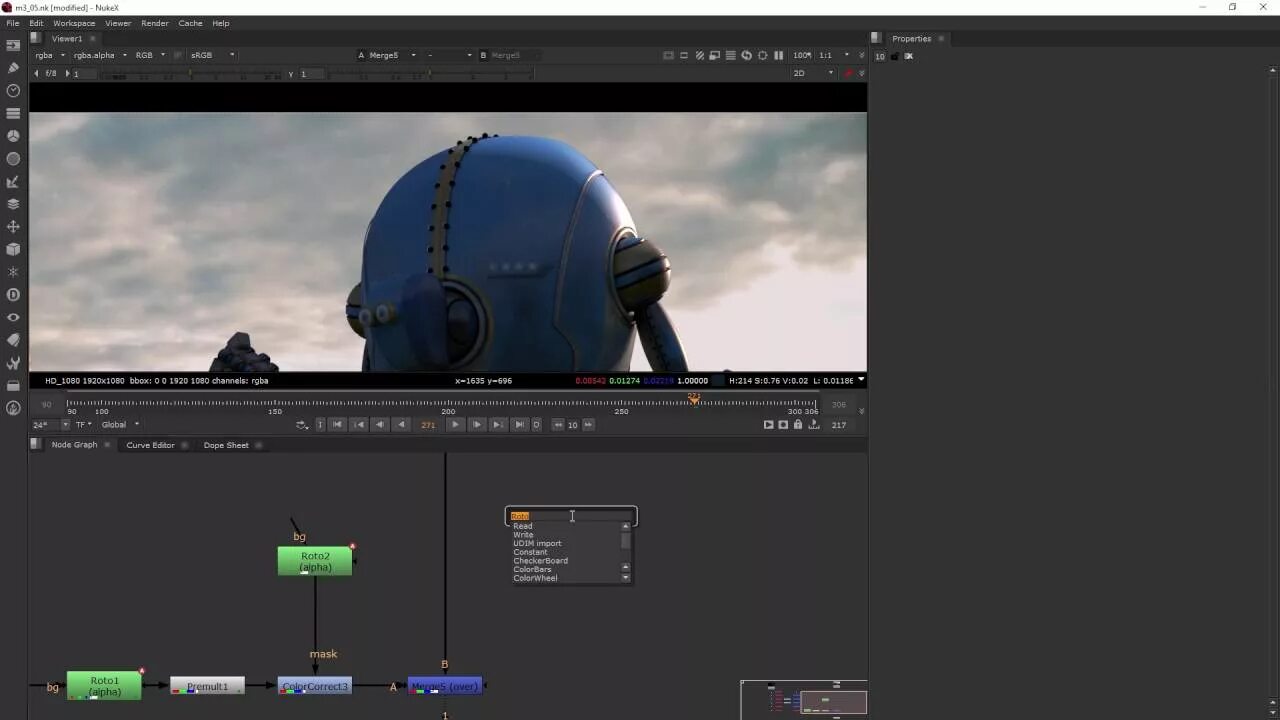Open the 2D view mode dropdown

tap(813, 73)
